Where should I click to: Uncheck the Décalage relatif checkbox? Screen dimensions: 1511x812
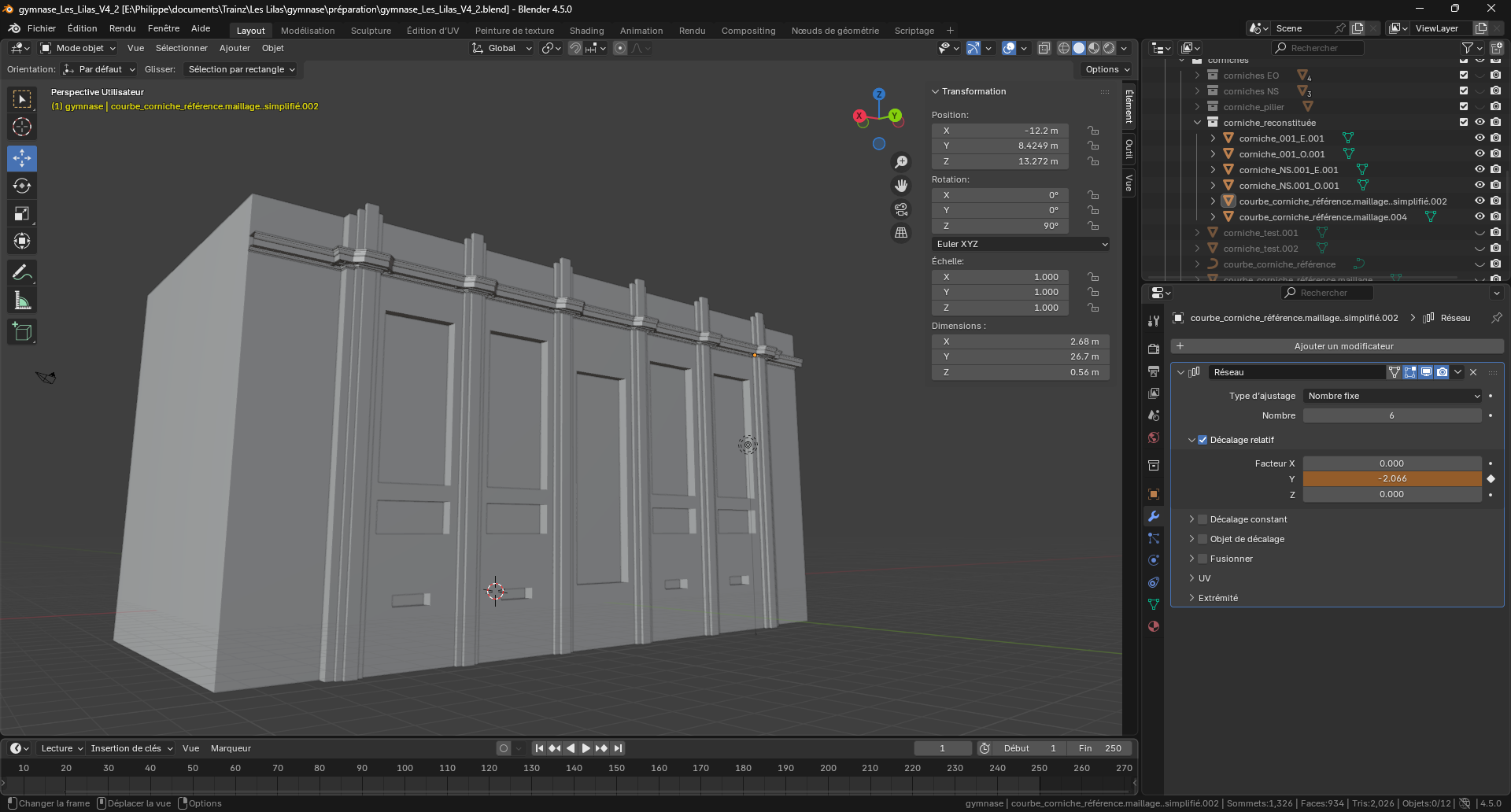[x=1203, y=440]
